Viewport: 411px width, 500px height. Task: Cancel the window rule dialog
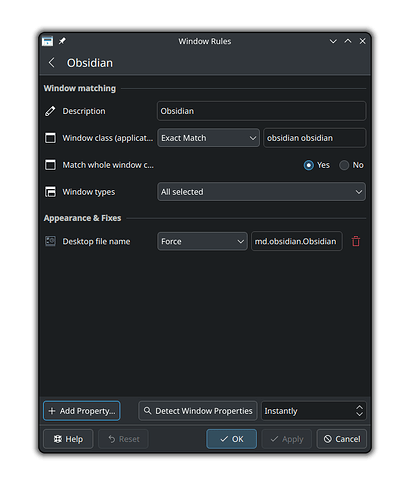pos(342,439)
